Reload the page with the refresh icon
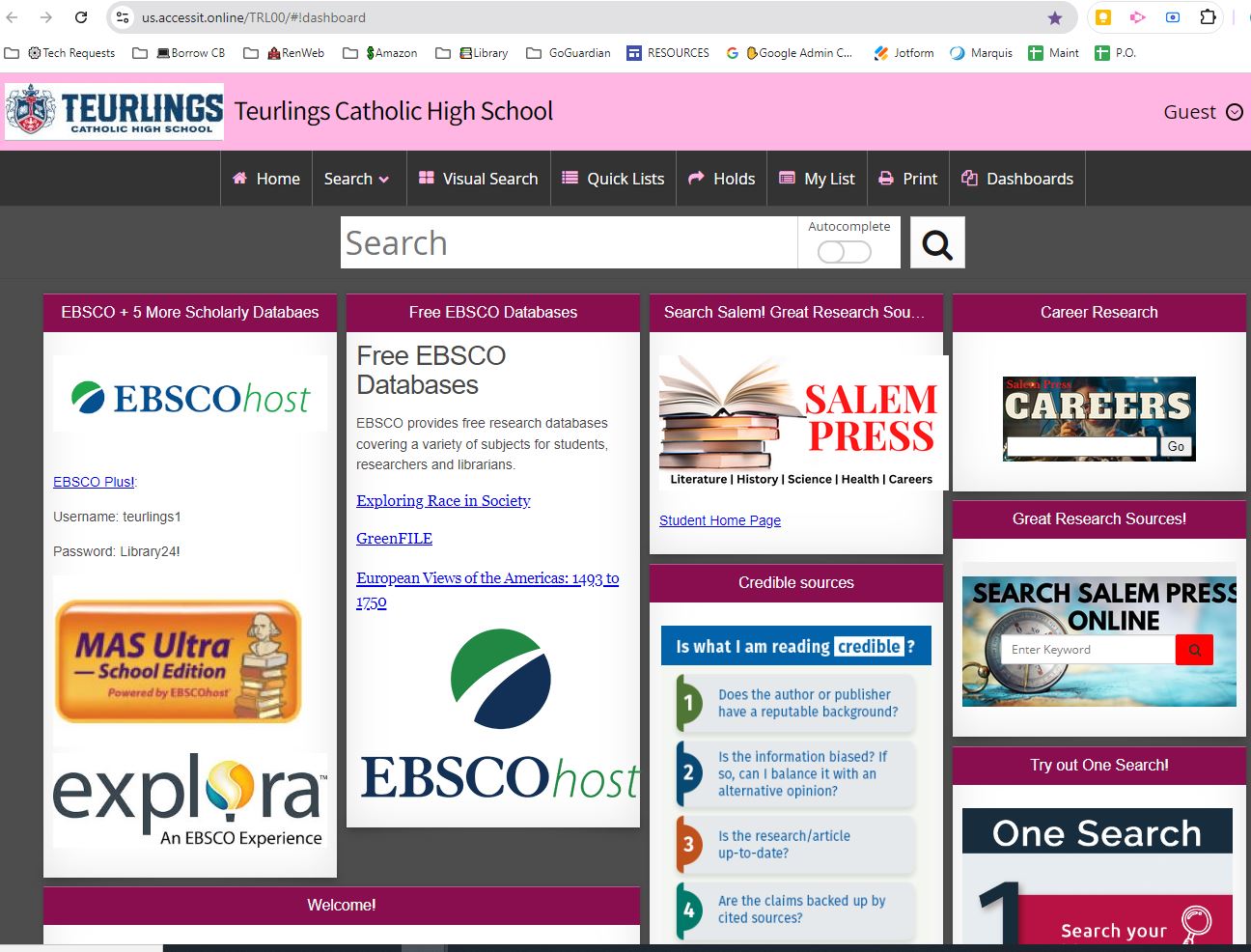 tap(81, 17)
